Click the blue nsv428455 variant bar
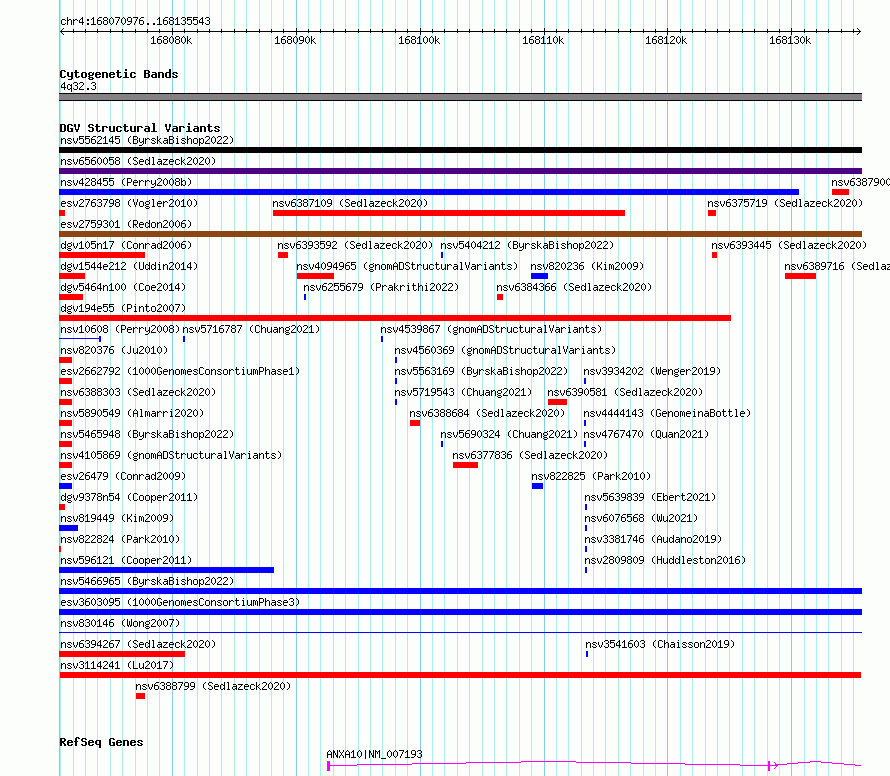This screenshot has width=890, height=776. 429,192
